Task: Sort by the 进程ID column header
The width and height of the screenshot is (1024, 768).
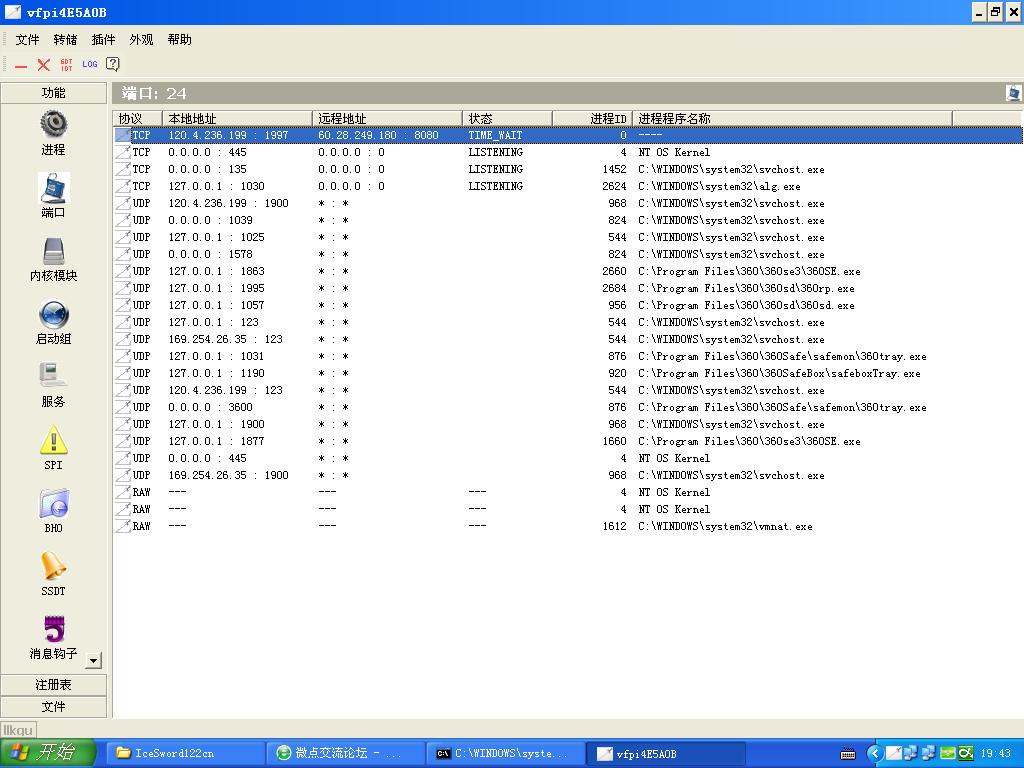Action: [x=592, y=118]
